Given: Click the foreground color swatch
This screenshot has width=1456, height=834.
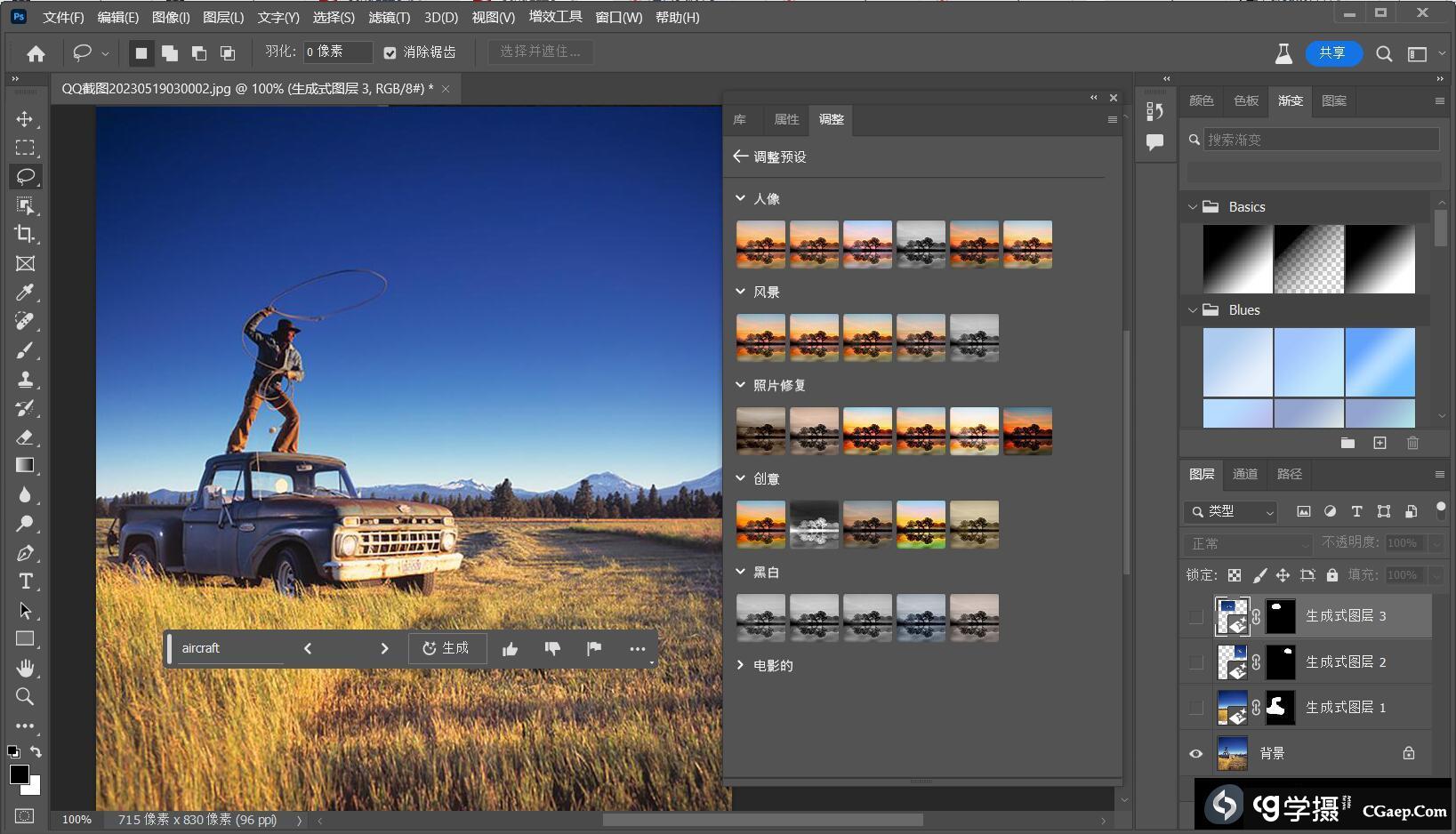Looking at the screenshot, I should pyautogui.click(x=19, y=774).
